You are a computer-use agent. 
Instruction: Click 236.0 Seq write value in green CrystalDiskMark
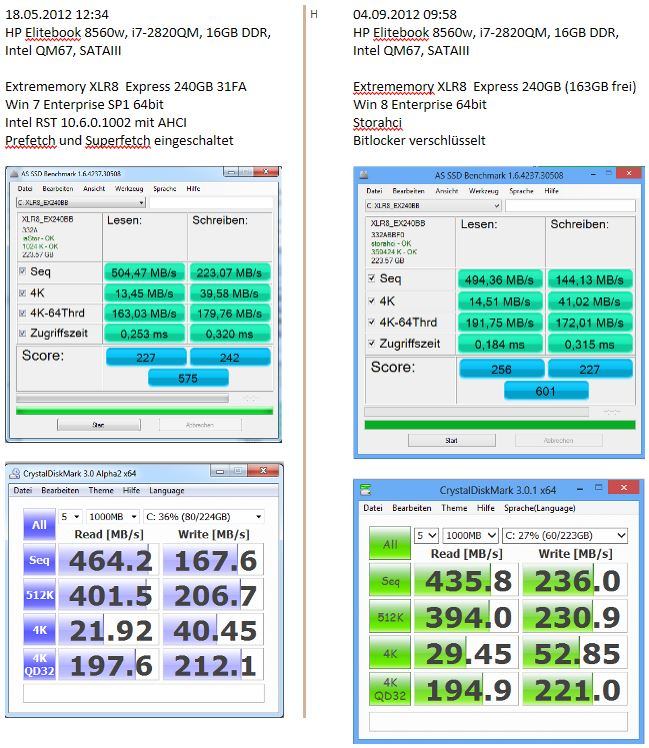click(575, 581)
